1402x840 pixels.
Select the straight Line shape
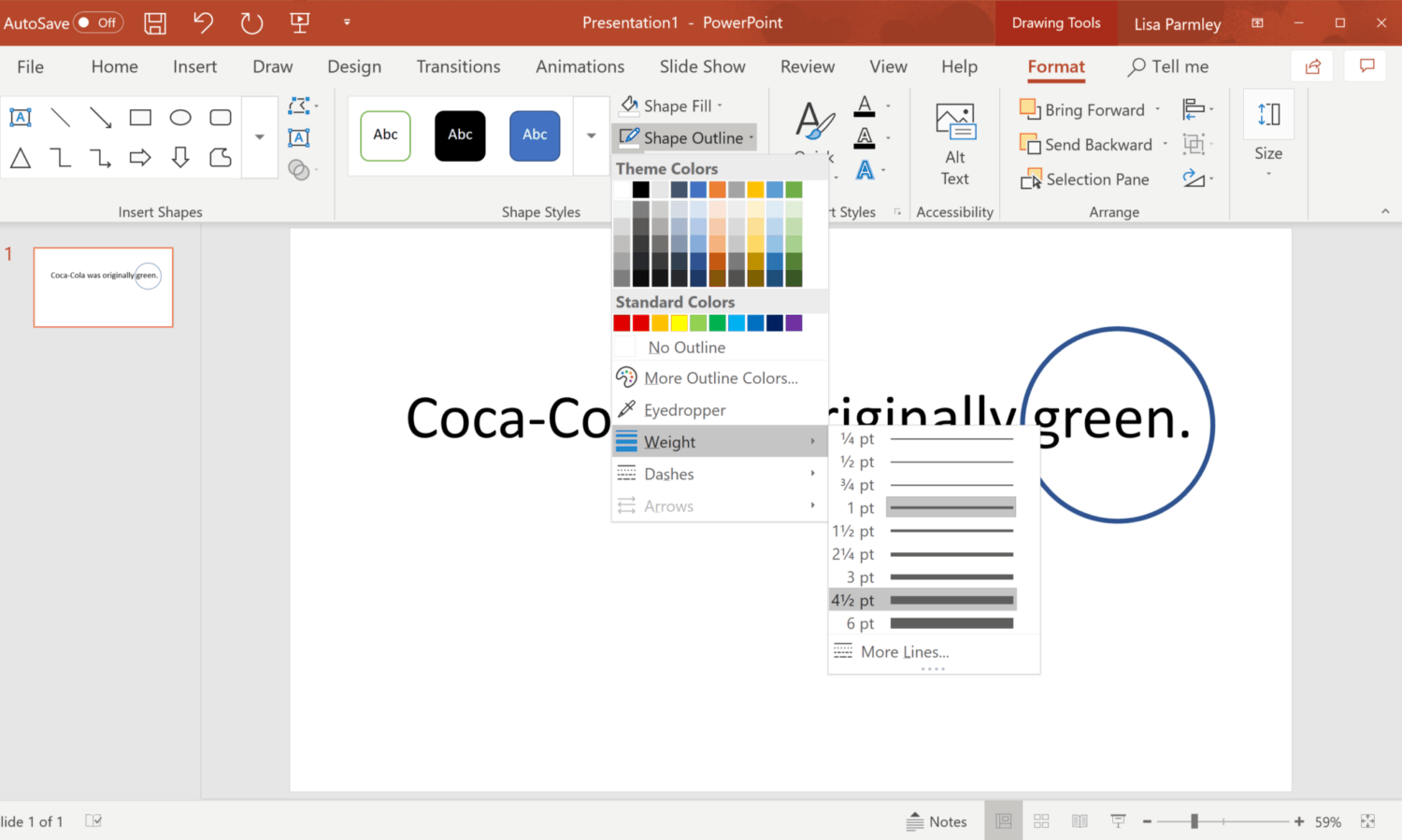(61, 117)
